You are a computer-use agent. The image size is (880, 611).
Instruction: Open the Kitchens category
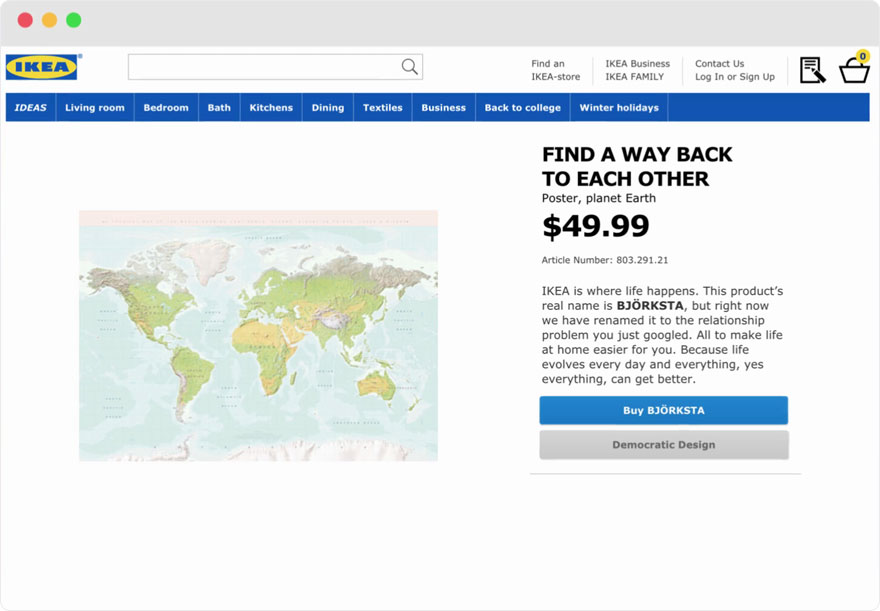click(271, 108)
